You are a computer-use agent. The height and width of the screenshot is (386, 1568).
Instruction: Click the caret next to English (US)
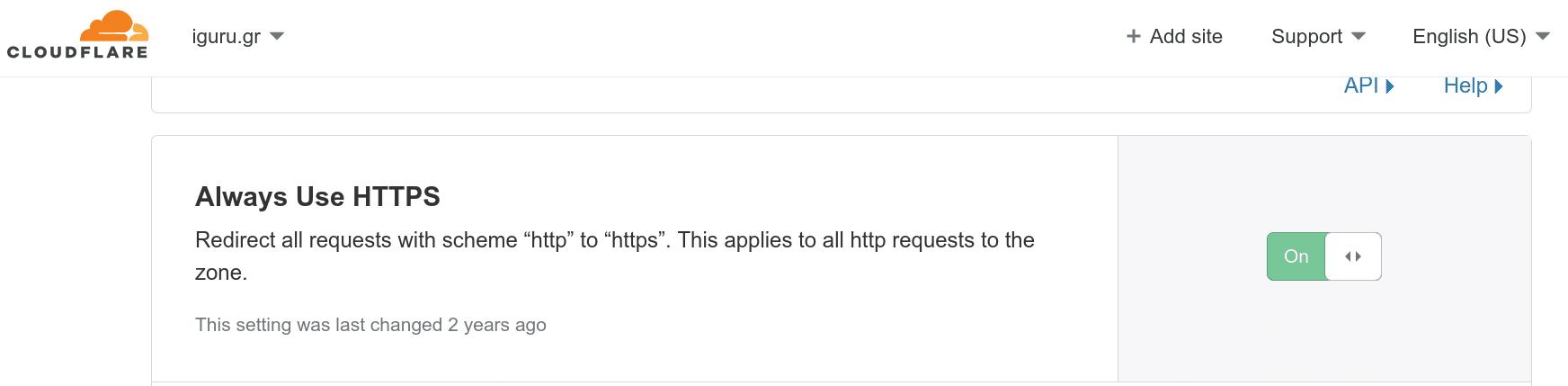[x=1543, y=36]
